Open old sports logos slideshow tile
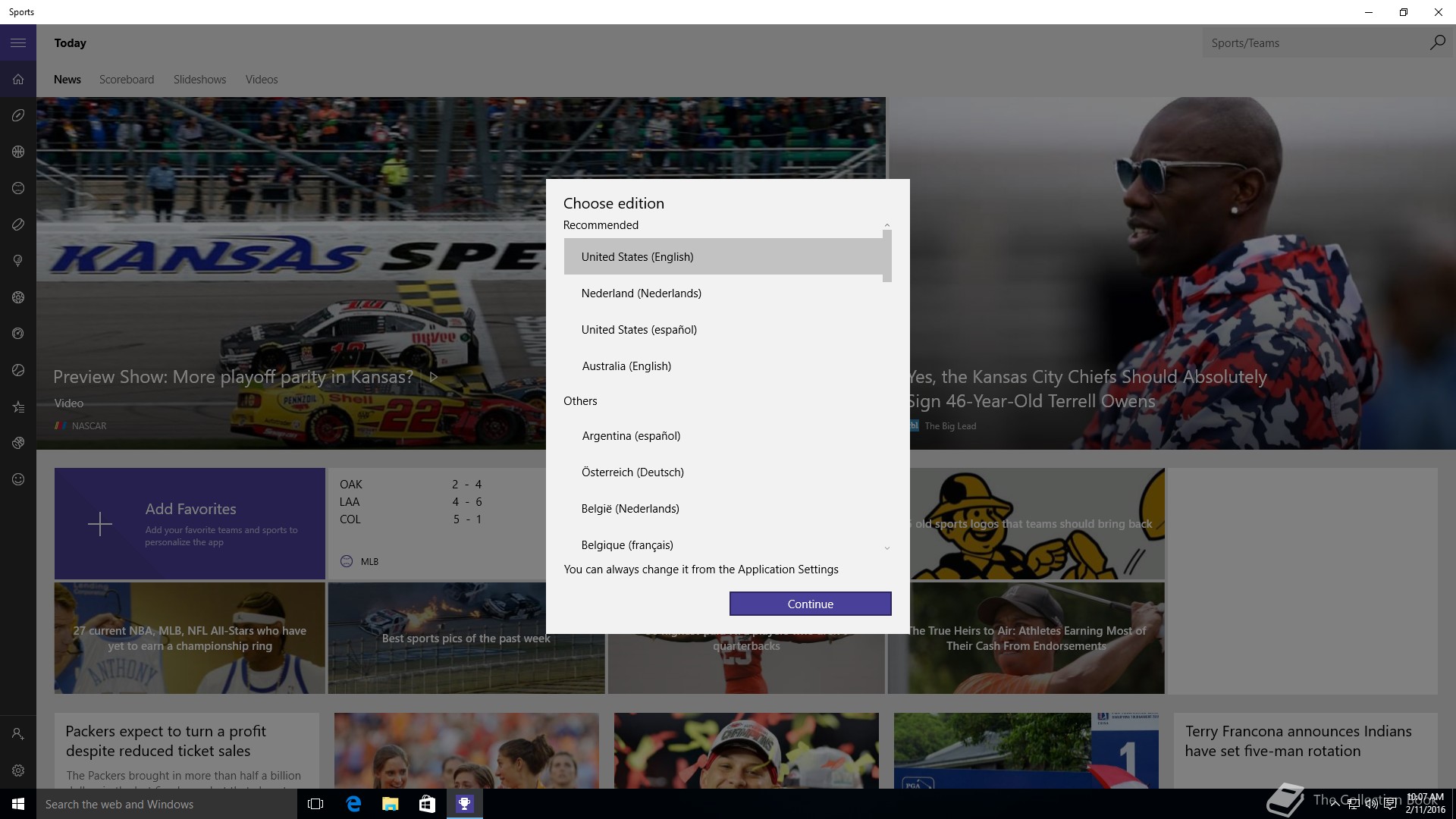This screenshot has height=819, width=1456. coord(1037,523)
